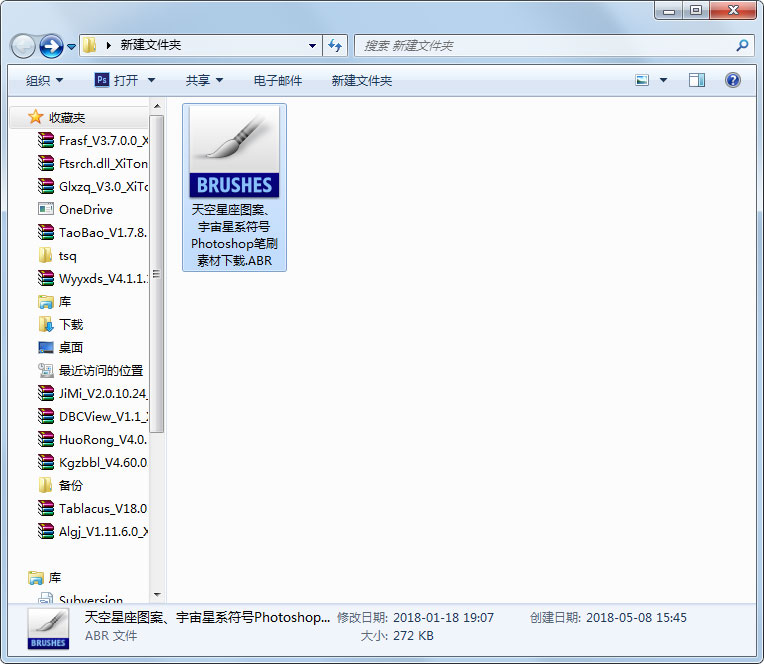Image resolution: width=764 pixels, height=664 pixels.
Task: Click the navigation pane scroll down arrow
Action: tap(157, 594)
